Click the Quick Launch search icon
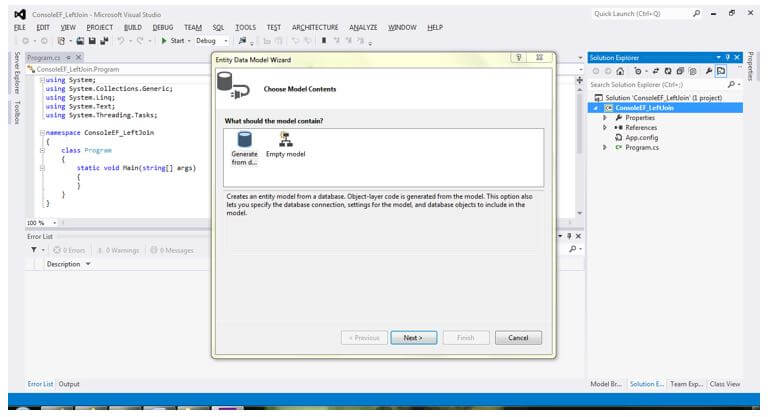Image resolution: width=775 pixels, height=417 pixels. click(696, 14)
